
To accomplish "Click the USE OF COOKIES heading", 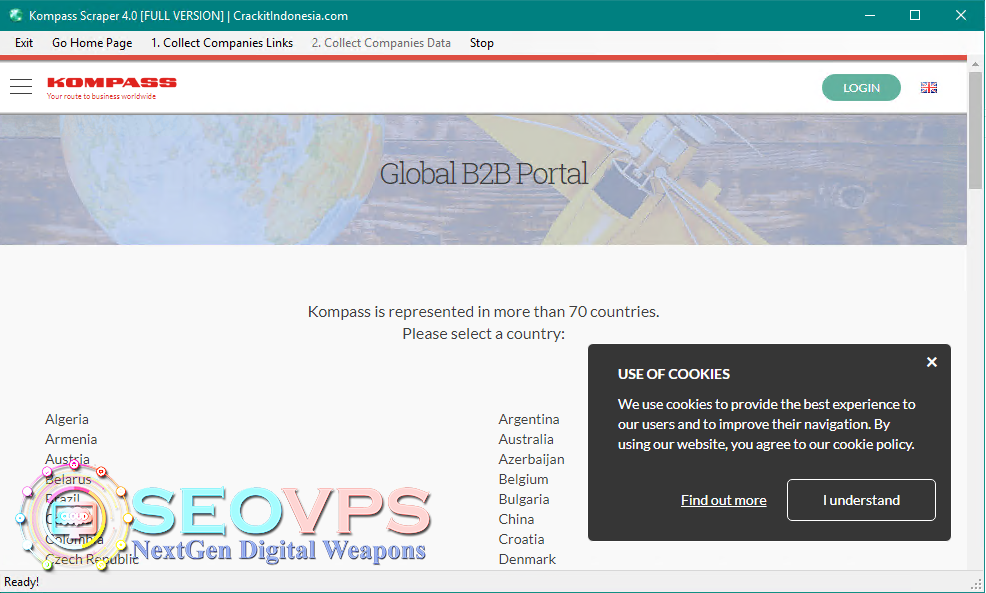I will (x=673, y=374).
